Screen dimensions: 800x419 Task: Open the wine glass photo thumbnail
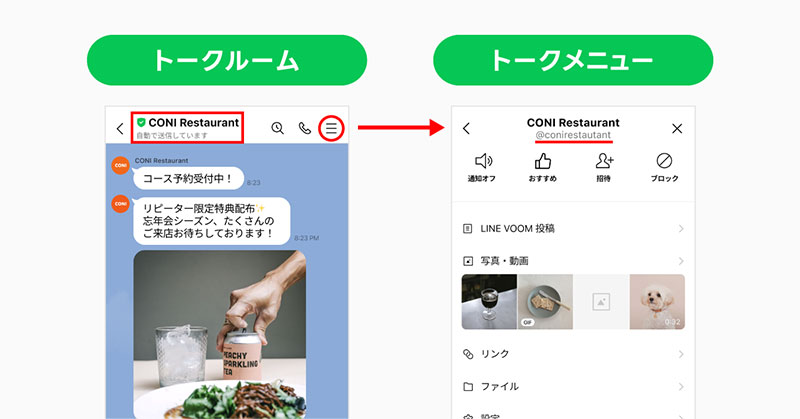[x=489, y=302]
